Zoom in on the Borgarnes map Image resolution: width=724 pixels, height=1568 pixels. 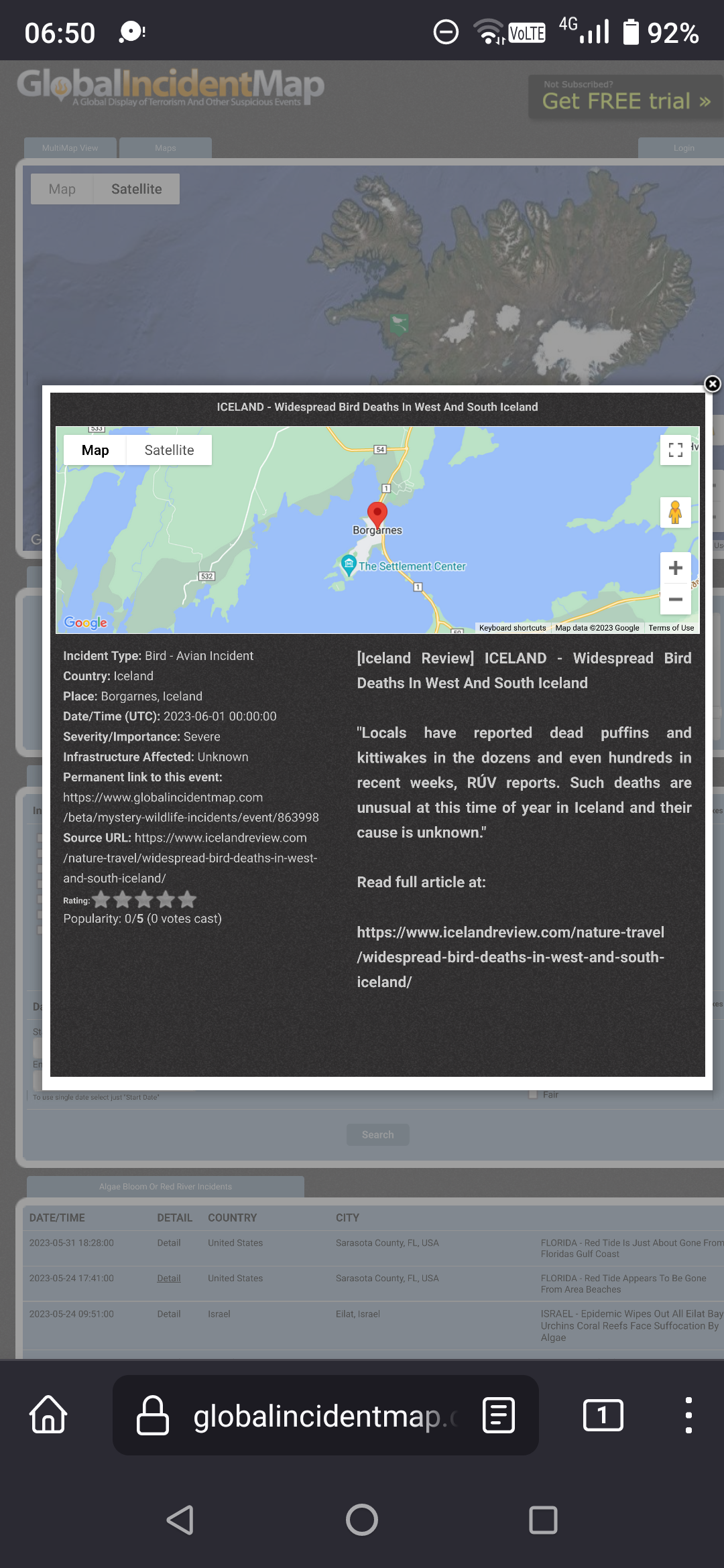click(675, 568)
